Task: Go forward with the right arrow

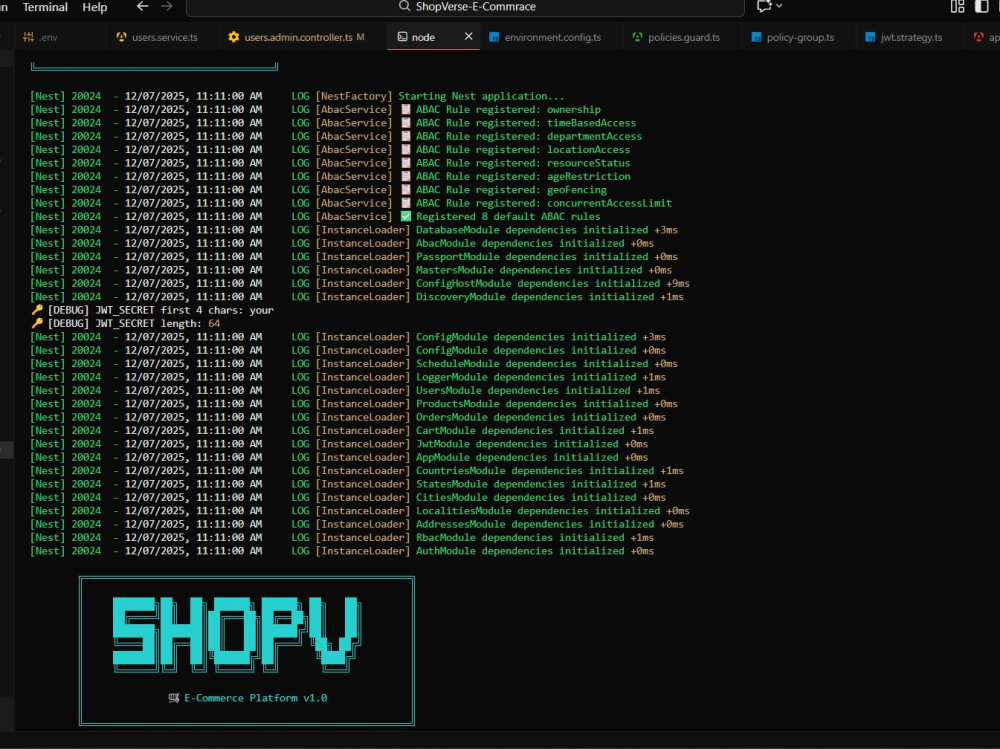Action: [167, 6]
